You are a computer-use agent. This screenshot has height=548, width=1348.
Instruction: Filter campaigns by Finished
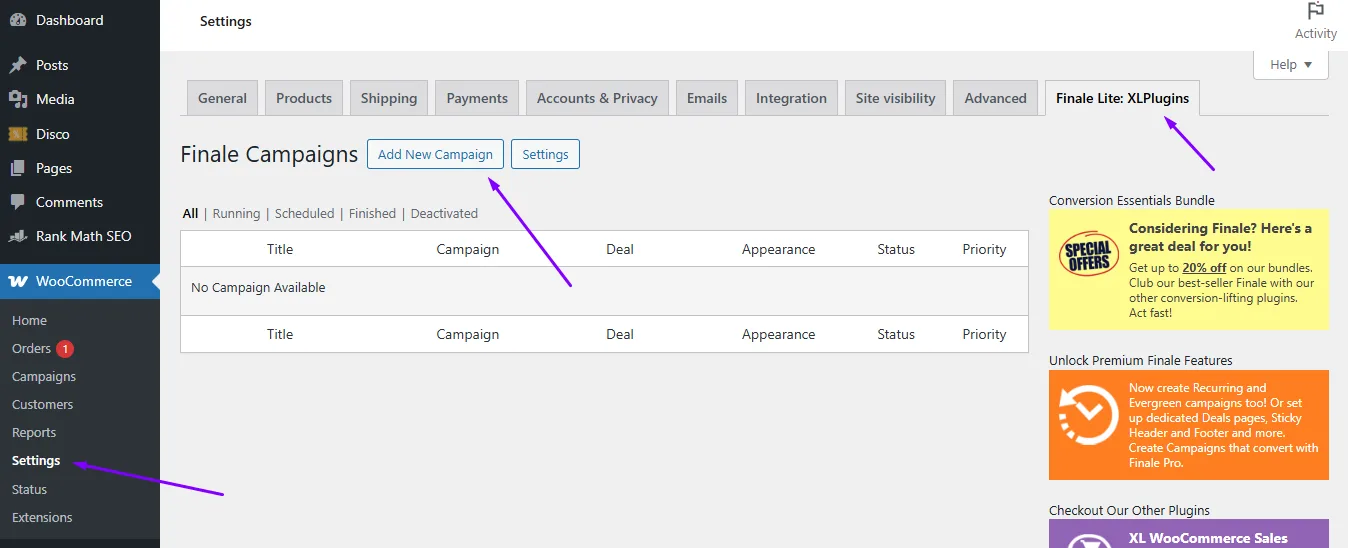pyautogui.click(x=372, y=213)
